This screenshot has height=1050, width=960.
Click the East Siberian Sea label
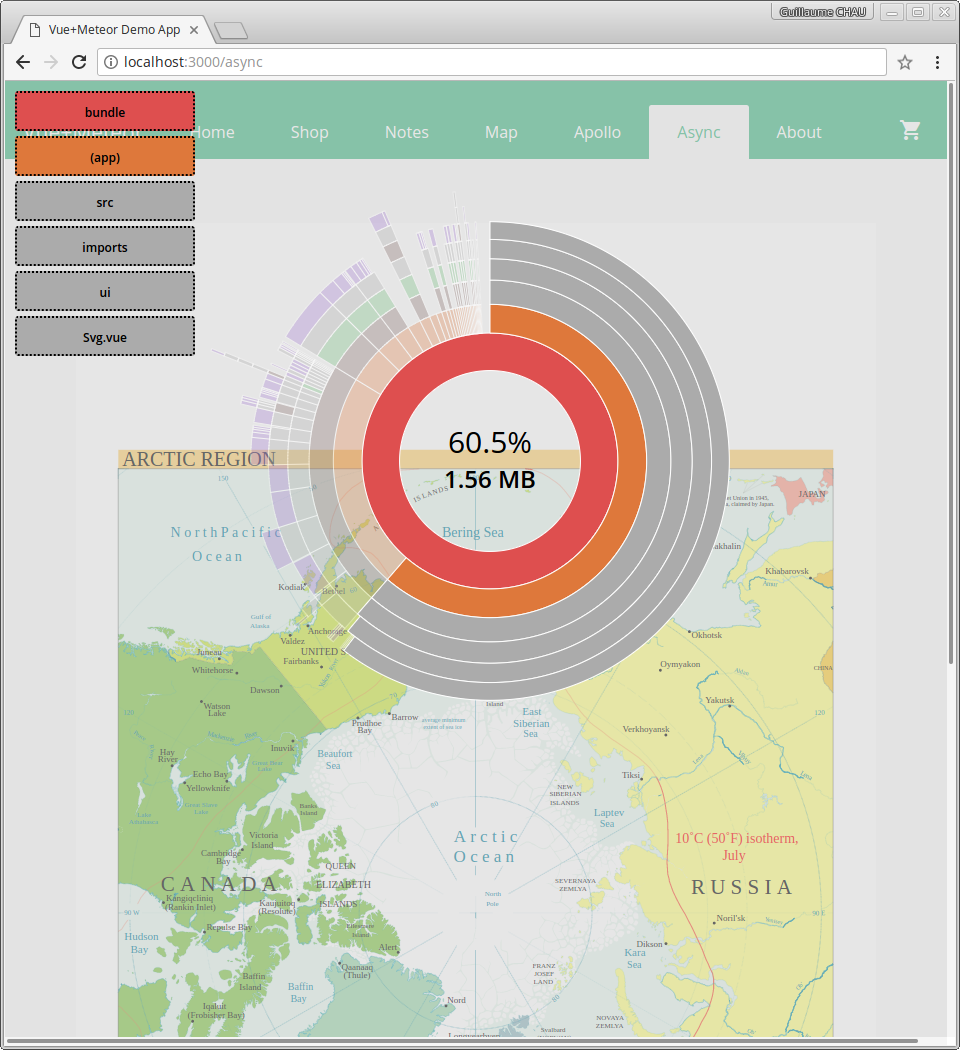531,723
